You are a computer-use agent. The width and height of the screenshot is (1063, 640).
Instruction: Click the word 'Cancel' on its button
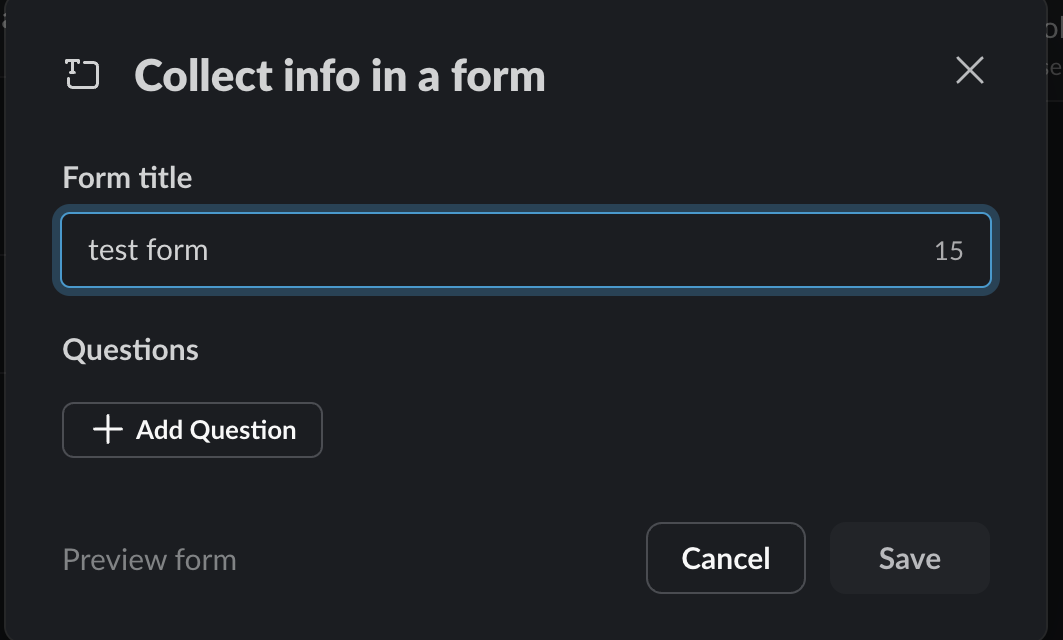click(x=725, y=558)
